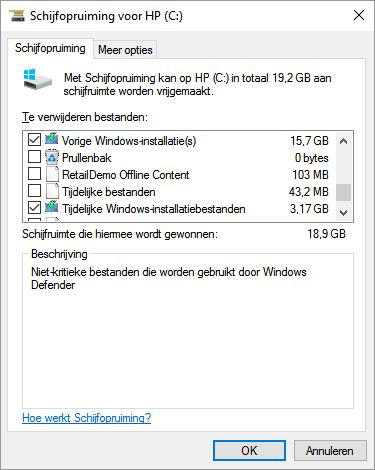
Task: Open the Hoe werkt Schijfopruiming? link
Action: coord(86,418)
